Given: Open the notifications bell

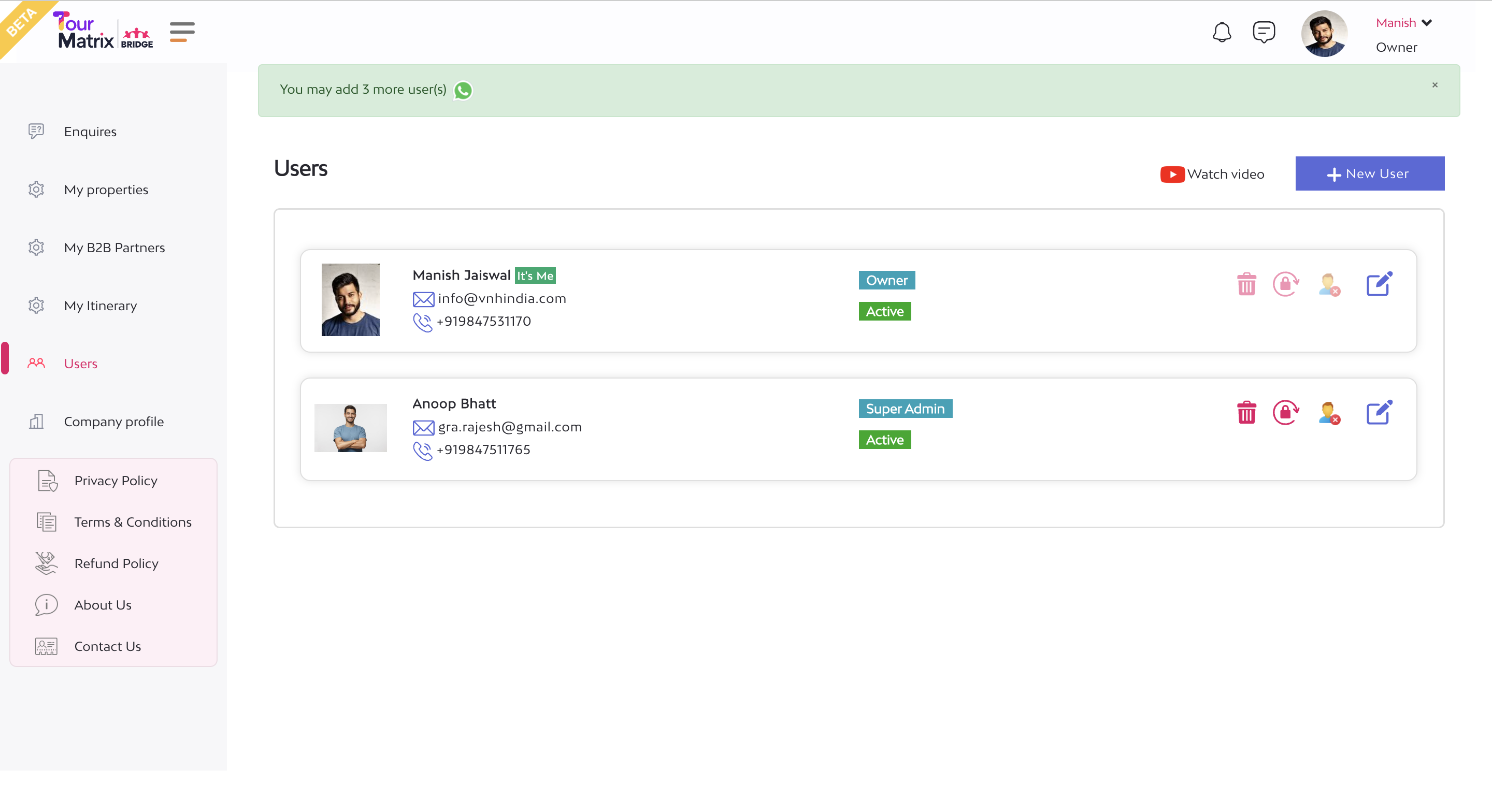Looking at the screenshot, I should click(1221, 33).
